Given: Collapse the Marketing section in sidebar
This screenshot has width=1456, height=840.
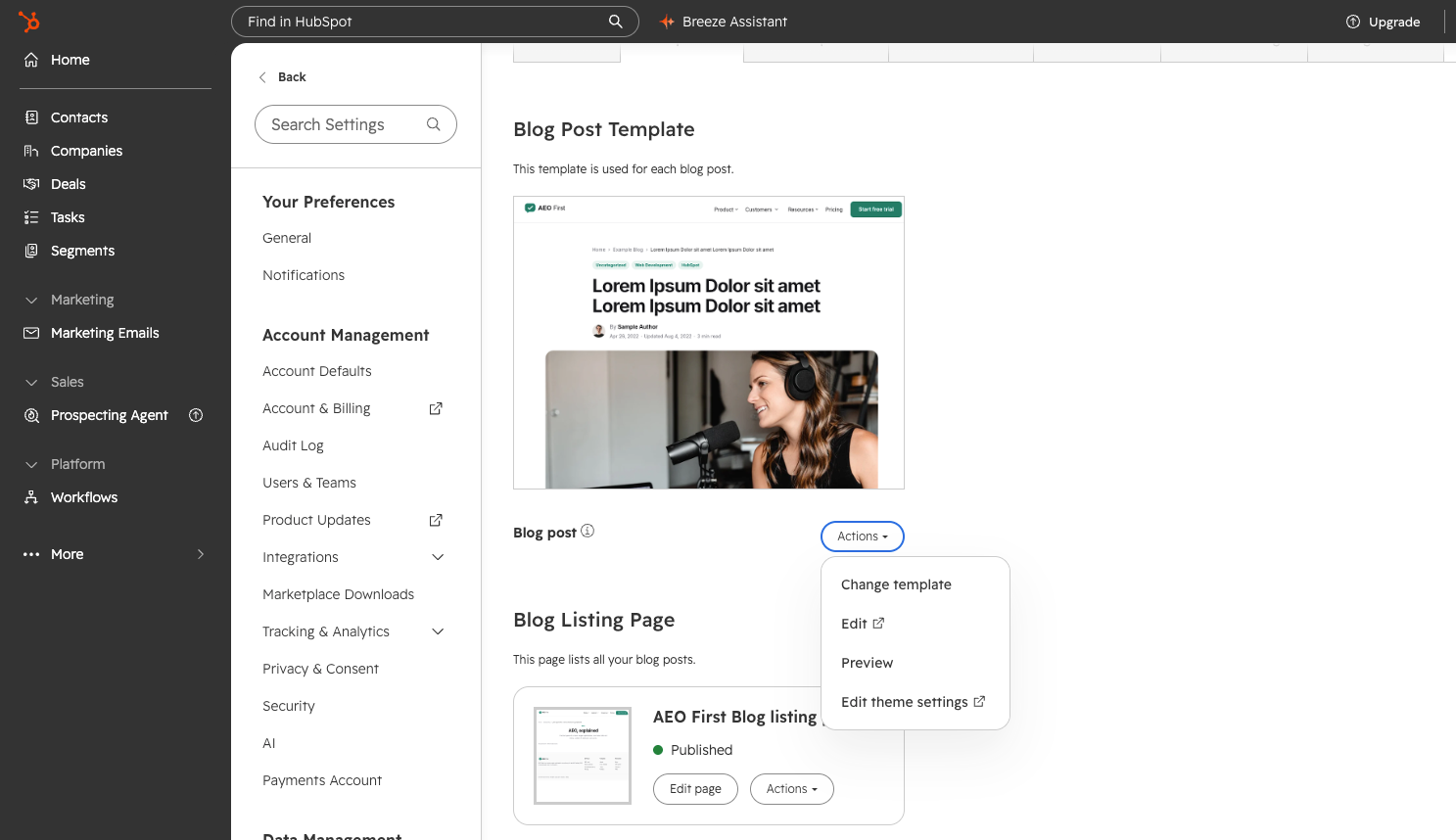Looking at the screenshot, I should [31, 300].
